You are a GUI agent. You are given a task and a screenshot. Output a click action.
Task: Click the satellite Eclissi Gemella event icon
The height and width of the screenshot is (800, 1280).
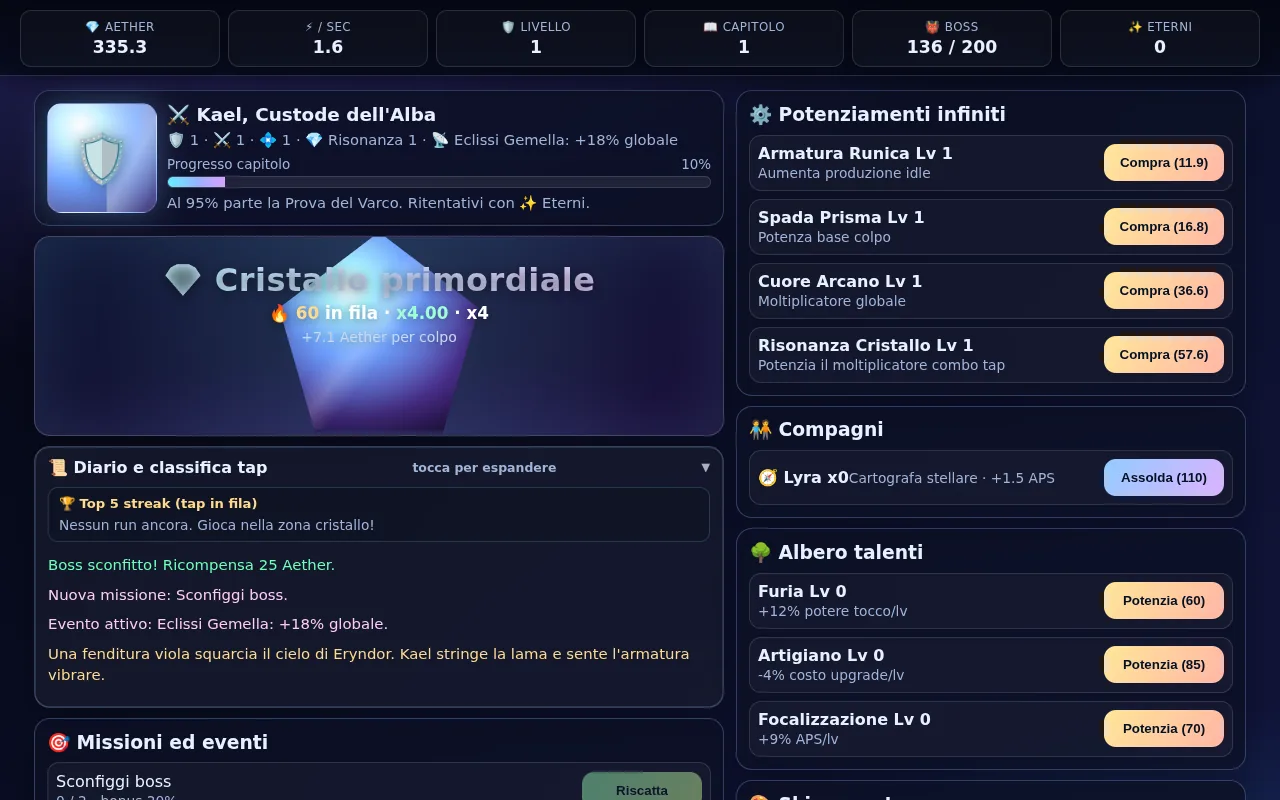pyautogui.click(x=440, y=140)
